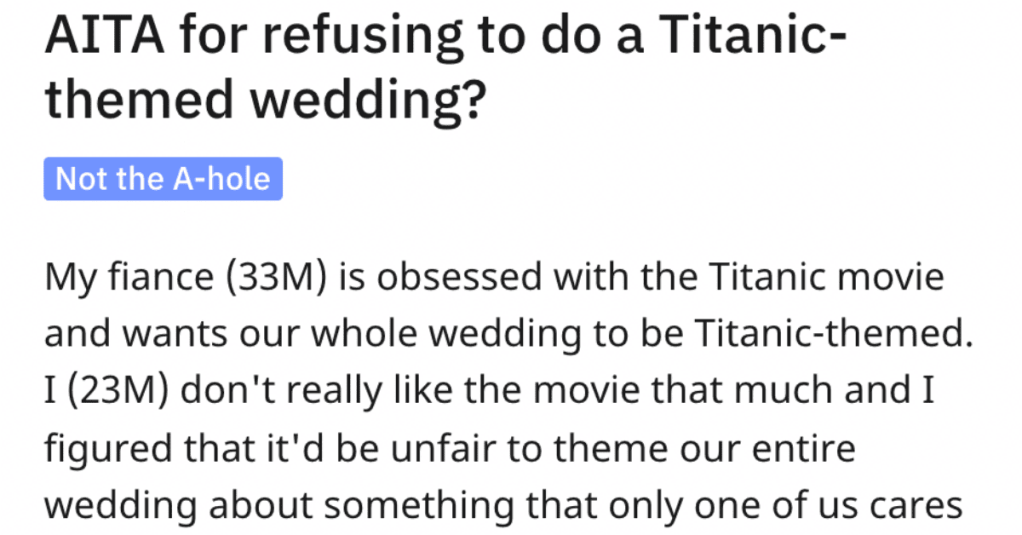This screenshot has height=535, width=1022.
Task: Click the "Not the A-hole" flair badge
Action: coord(163,179)
